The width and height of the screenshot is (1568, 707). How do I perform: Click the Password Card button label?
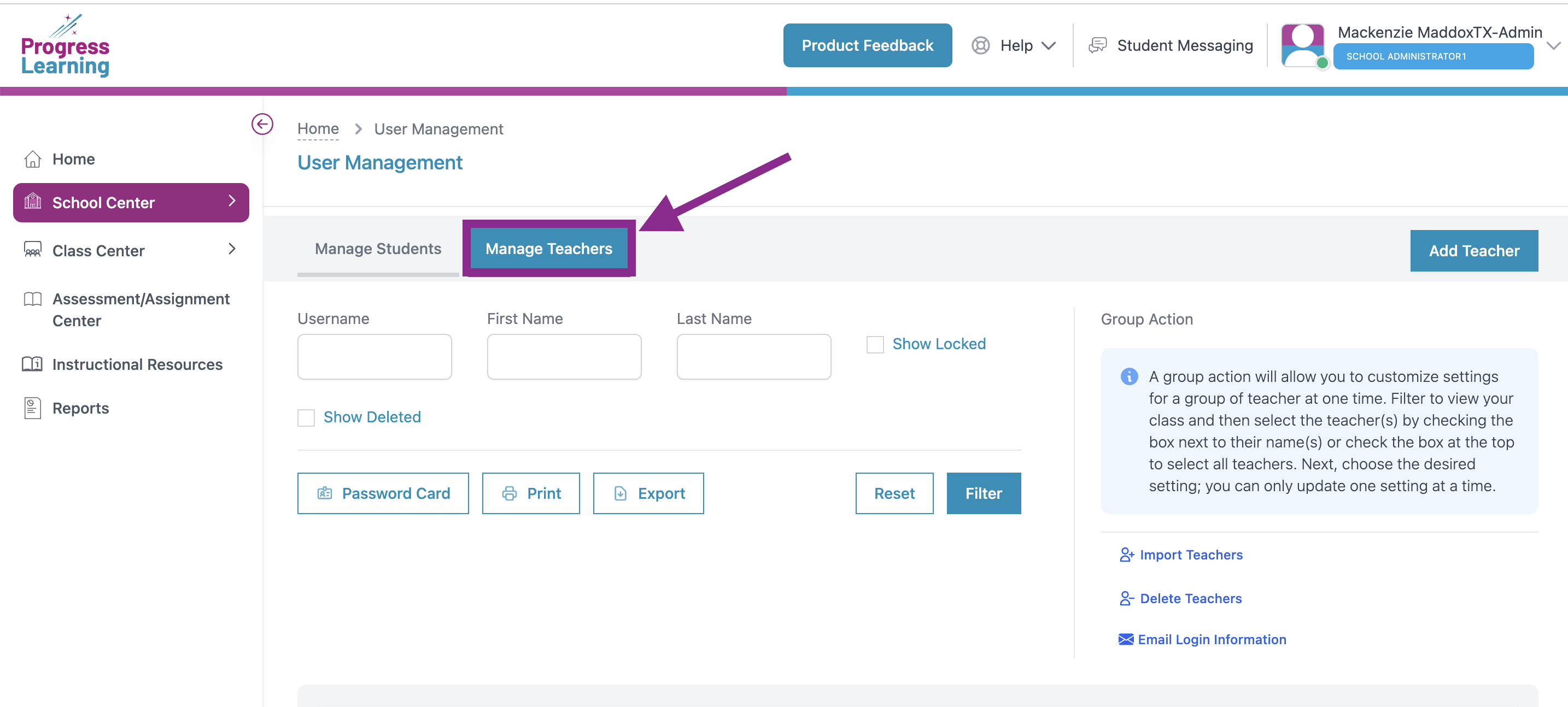[x=396, y=493]
